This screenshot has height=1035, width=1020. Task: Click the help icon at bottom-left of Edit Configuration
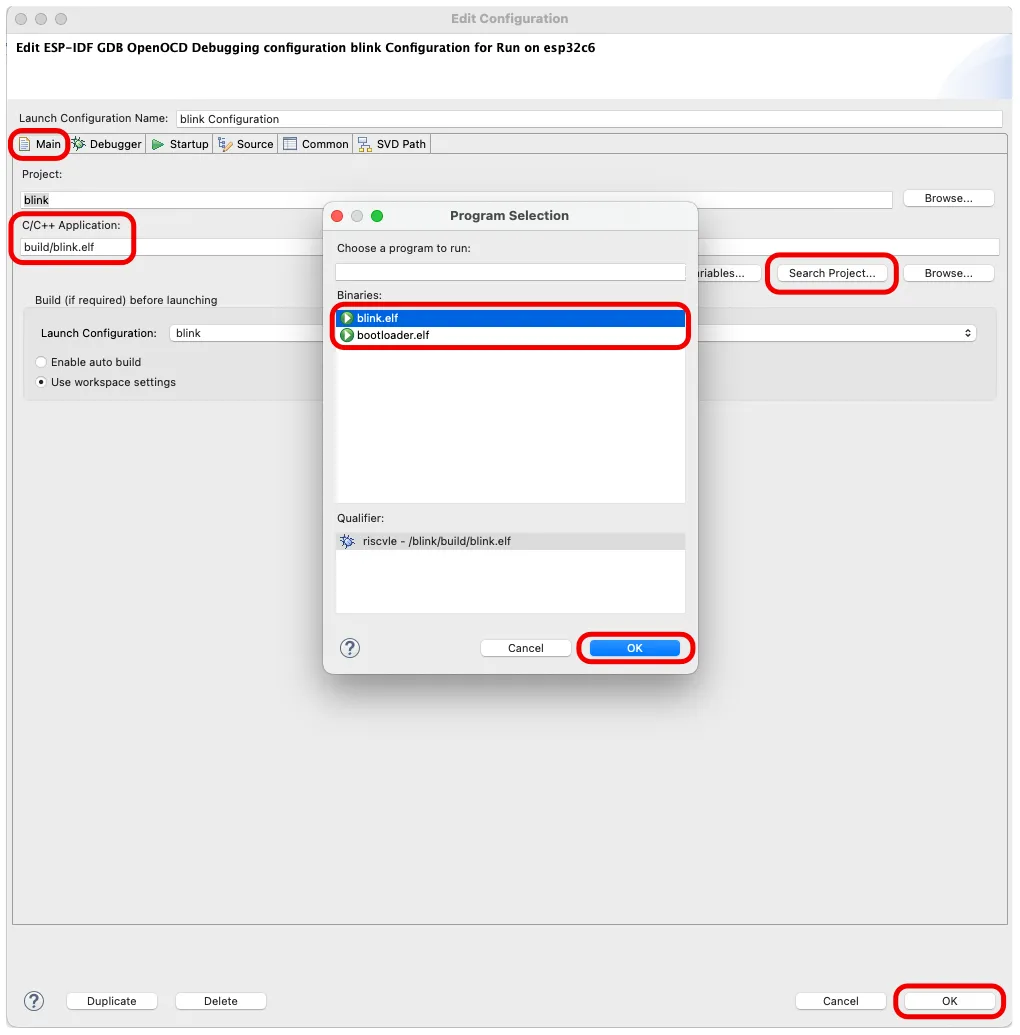(34, 1001)
